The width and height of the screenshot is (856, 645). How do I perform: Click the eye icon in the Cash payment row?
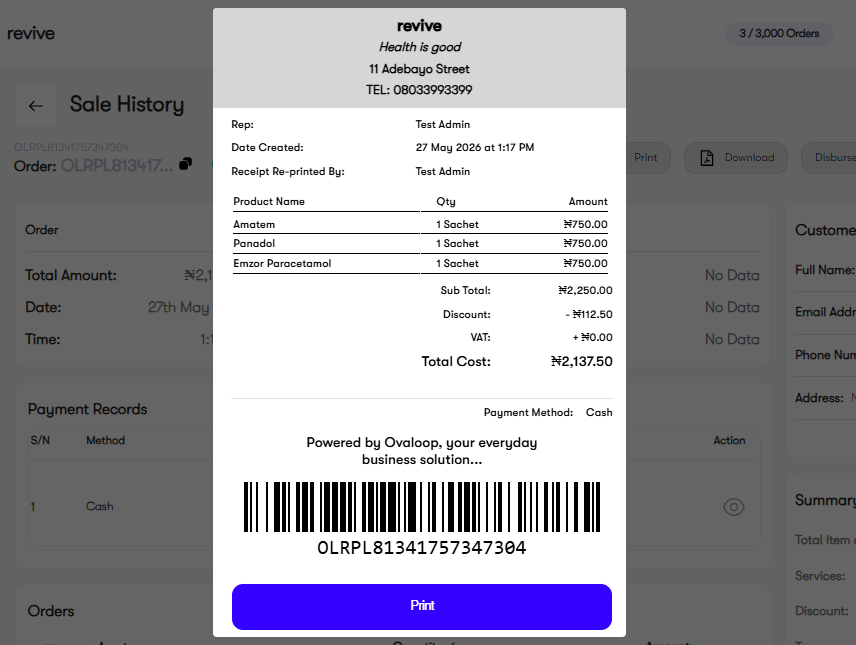pyautogui.click(x=734, y=507)
